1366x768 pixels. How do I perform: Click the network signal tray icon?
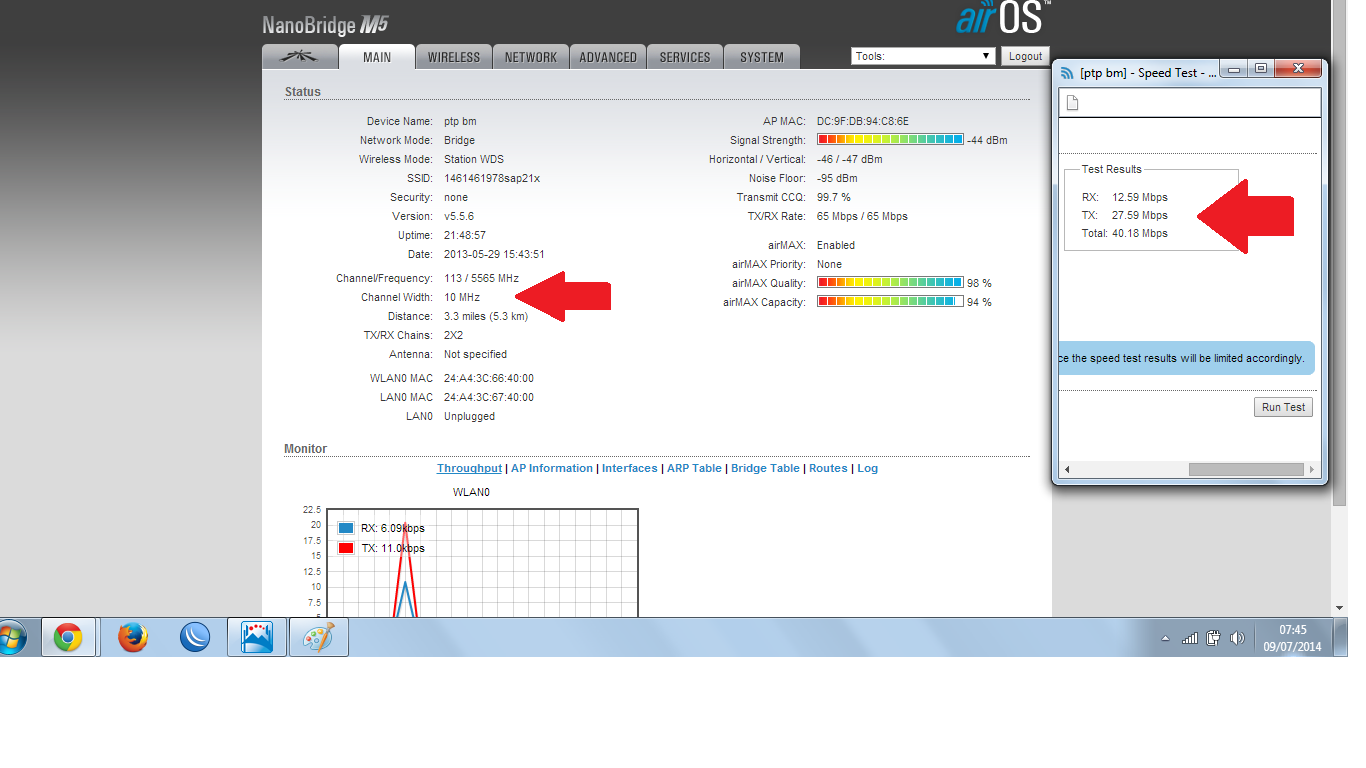[1190, 638]
